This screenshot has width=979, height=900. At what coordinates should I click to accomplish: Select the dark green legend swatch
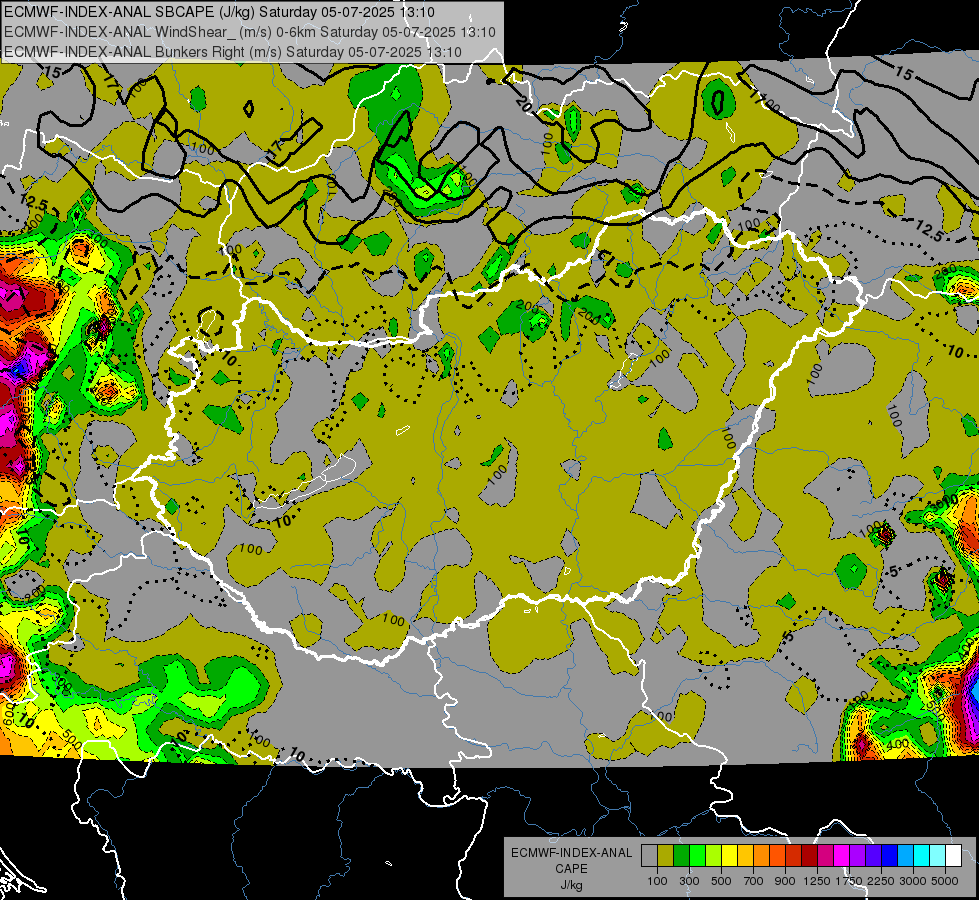(681, 855)
